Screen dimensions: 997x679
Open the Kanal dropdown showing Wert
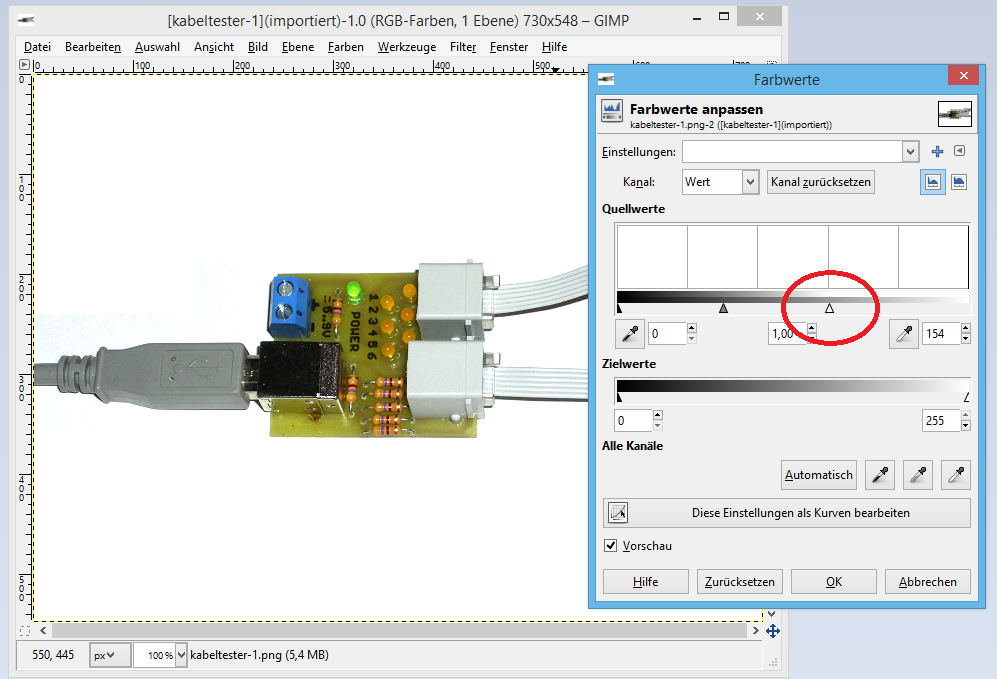720,182
